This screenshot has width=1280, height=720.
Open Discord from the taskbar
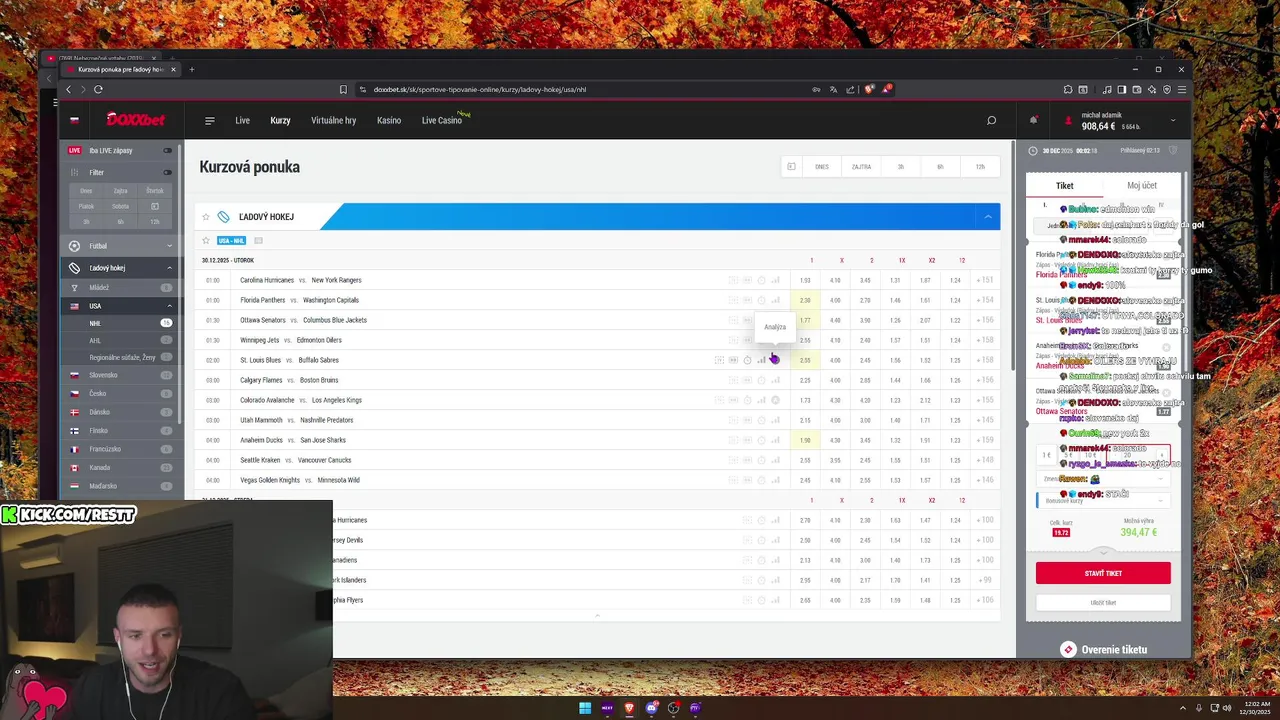651,708
